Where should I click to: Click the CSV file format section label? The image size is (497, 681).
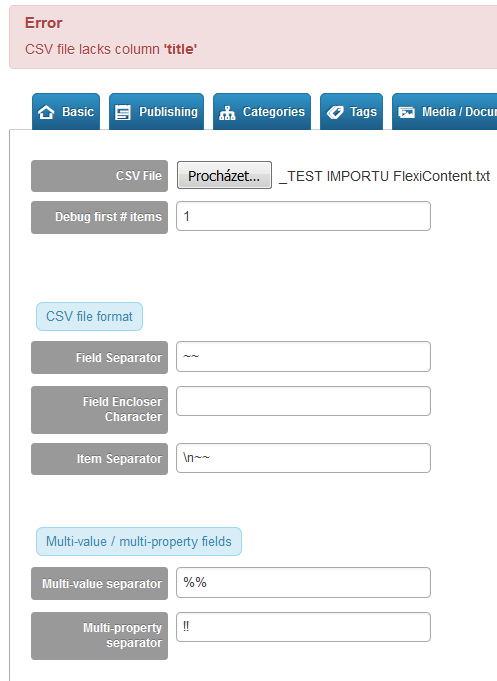click(x=89, y=316)
